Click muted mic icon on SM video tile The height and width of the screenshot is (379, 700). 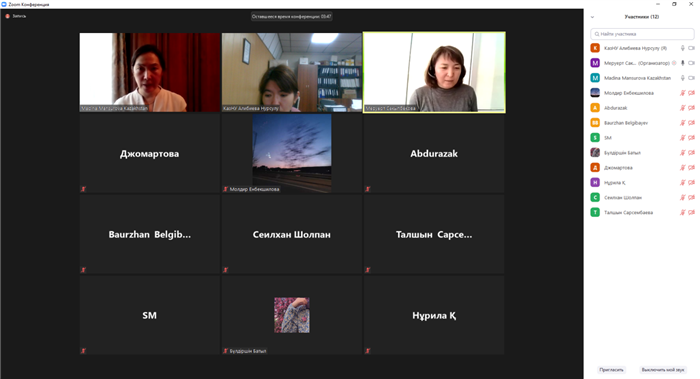point(83,350)
